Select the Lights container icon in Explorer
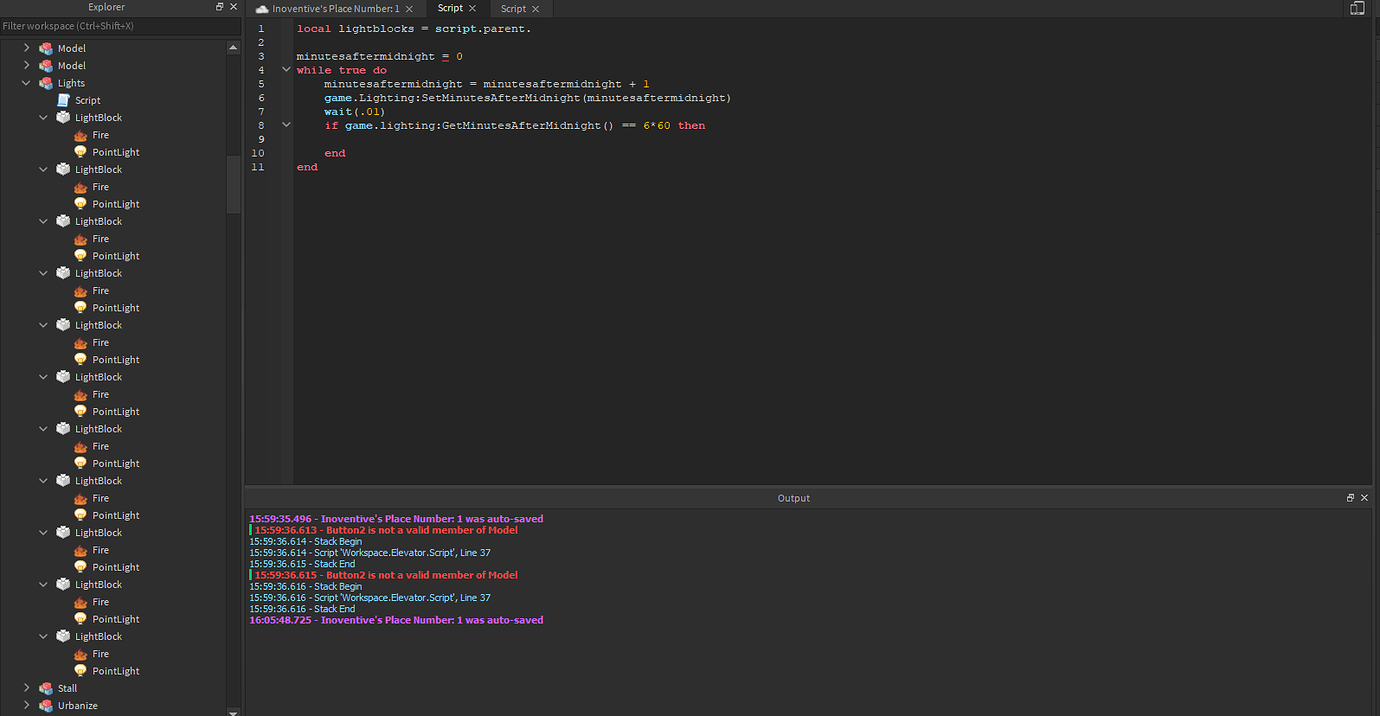This screenshot has width=1380, height=716. tap(48, 82)
